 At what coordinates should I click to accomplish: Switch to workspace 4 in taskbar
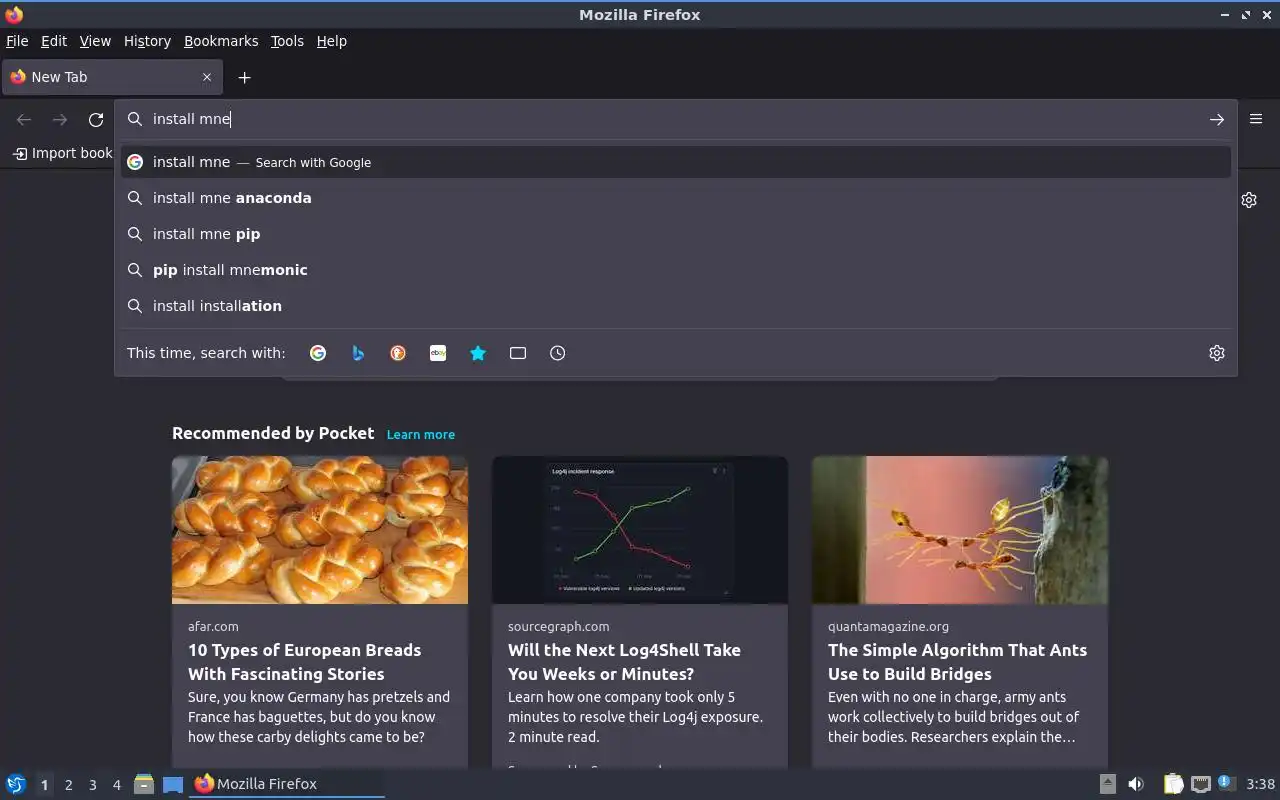pyautogui.click(x=117, y=785)
